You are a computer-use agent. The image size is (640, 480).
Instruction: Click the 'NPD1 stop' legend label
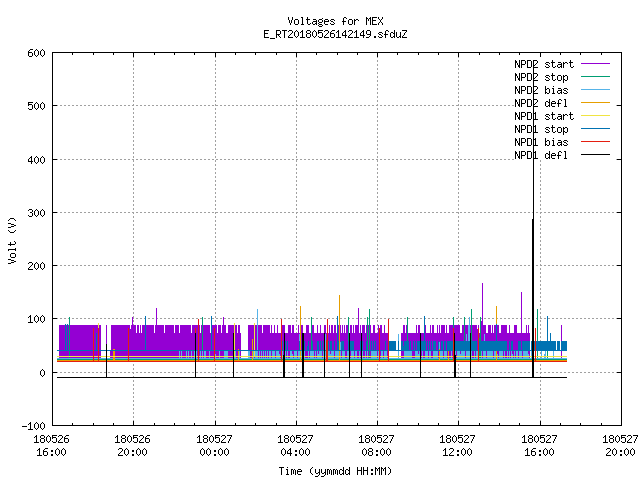click(541, 129)
